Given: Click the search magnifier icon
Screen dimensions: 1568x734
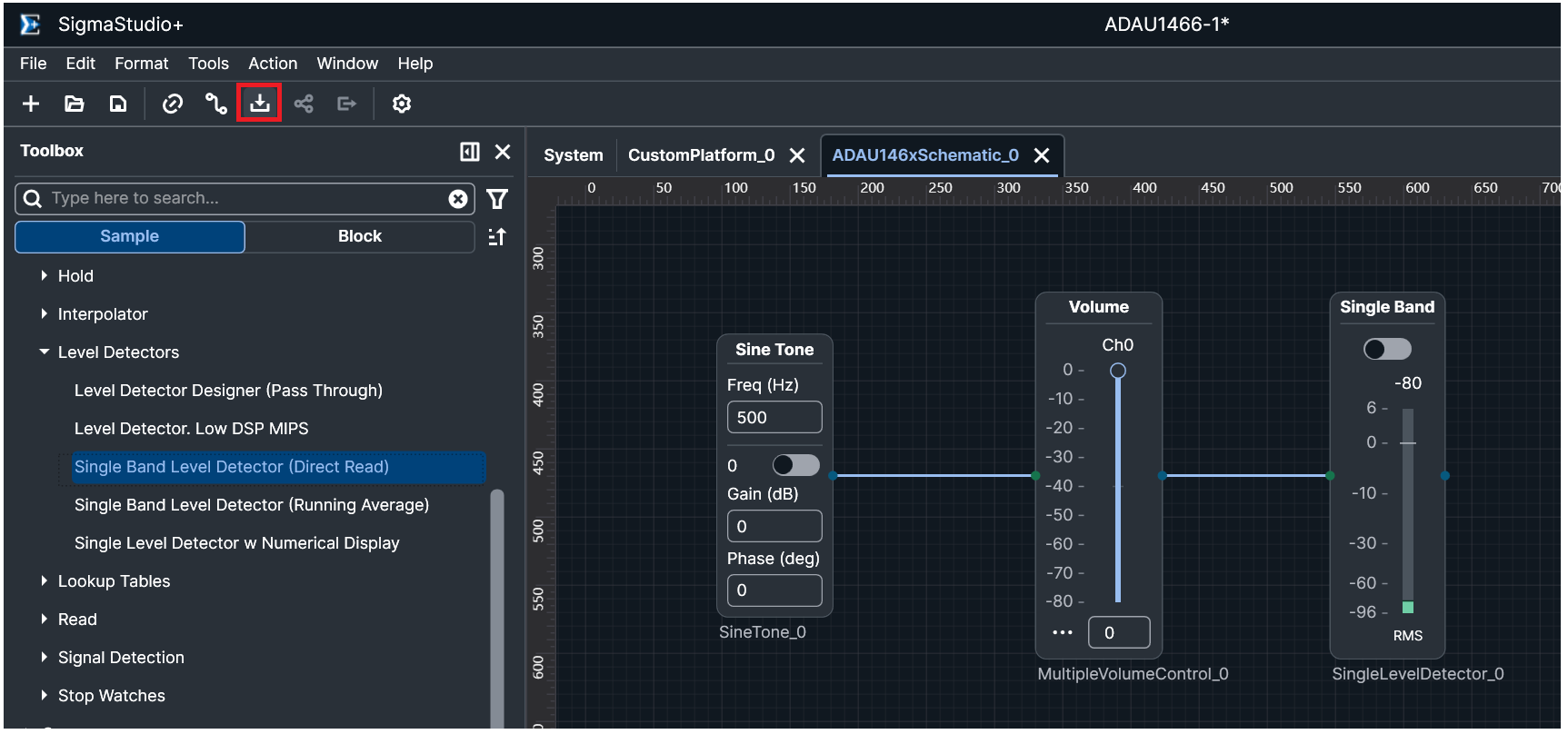Looking at the screenshot, I should click(x=33, y=199).
